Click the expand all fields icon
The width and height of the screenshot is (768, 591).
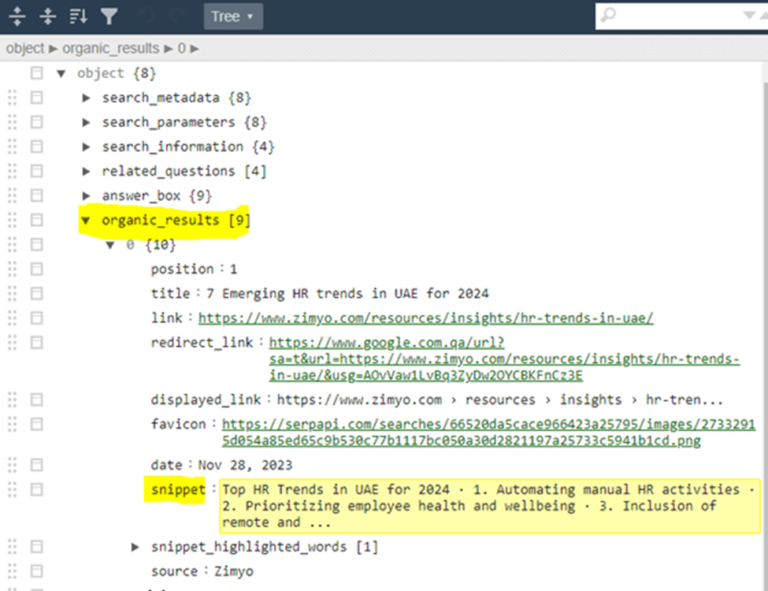click(17, 16)
